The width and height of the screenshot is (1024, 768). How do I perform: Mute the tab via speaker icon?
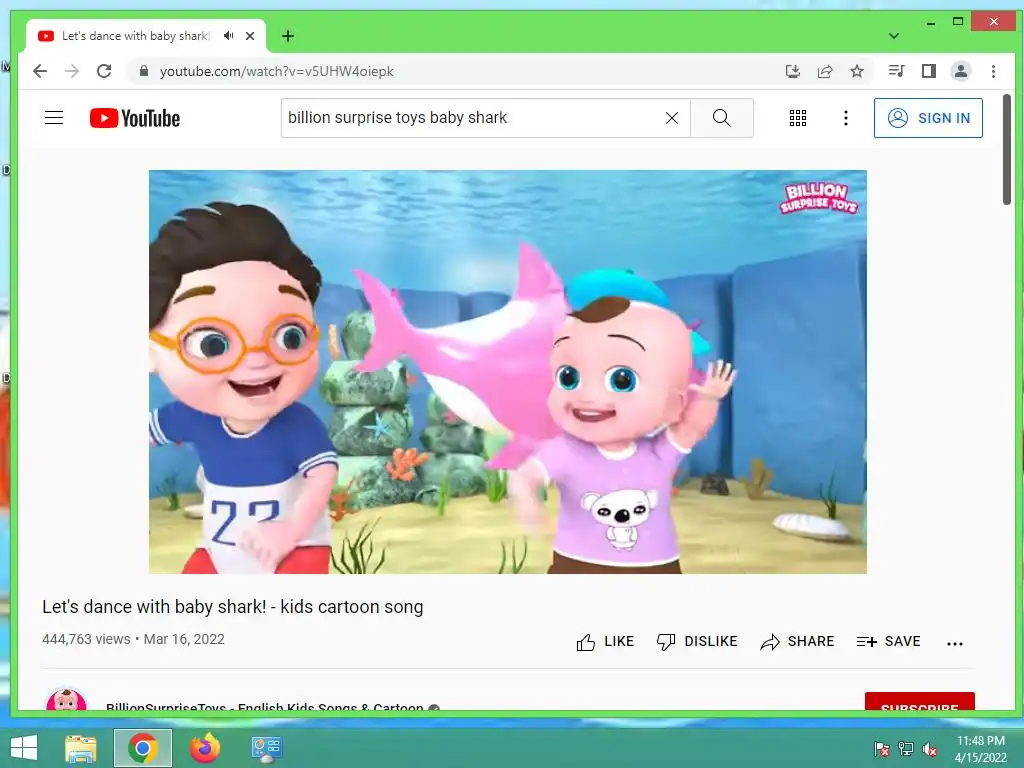229,36
